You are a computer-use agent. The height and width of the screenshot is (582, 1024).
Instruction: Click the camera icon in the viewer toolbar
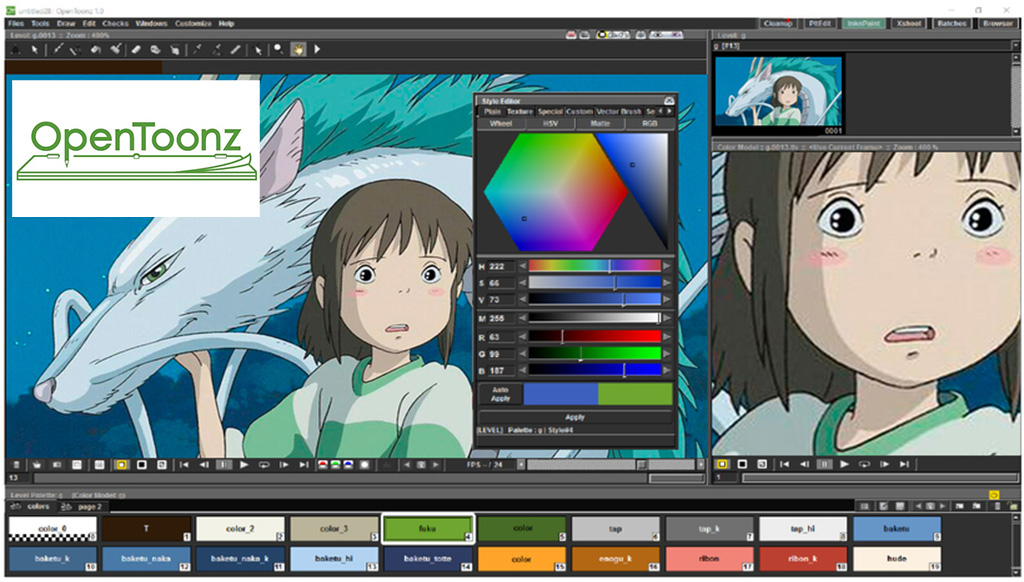[x=55, y=464]
